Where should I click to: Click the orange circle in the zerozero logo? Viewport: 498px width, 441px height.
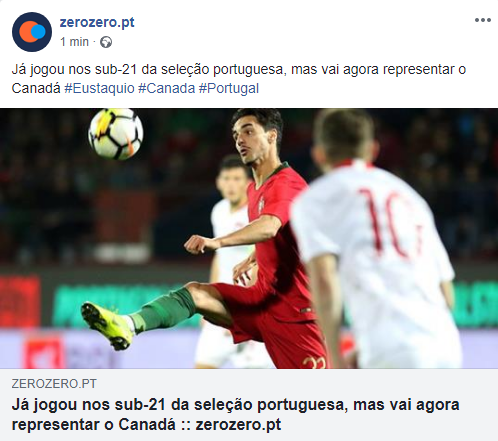point(27,32)
